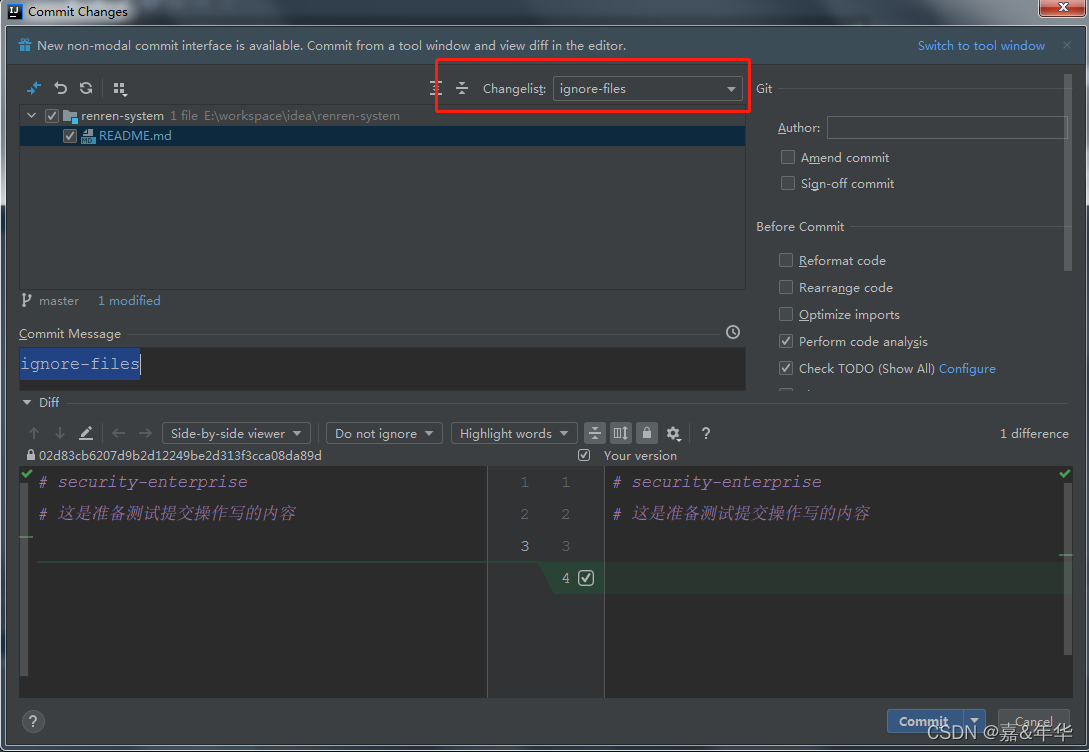The image size is (1089, 752).
Task: Click Collapse All icon near Changelist
Action: pyautogui.click(x=462, y=88)
